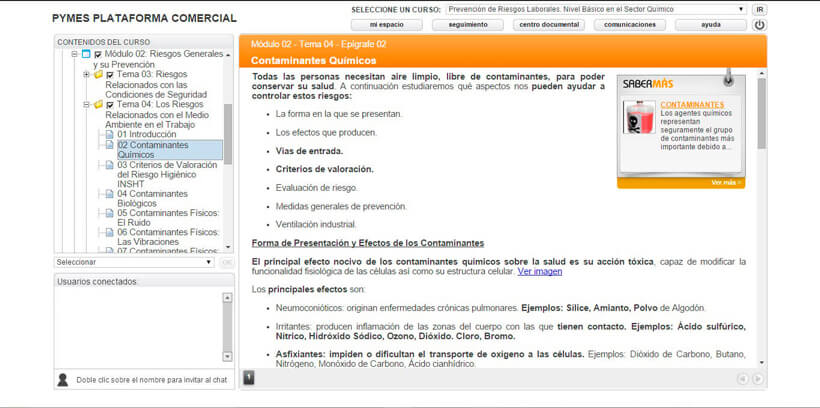Click PYMES PLATAFORMA COMERCIAL title
Image resolution: width=820 pixels, height=408 pixels.
point(144,18)
